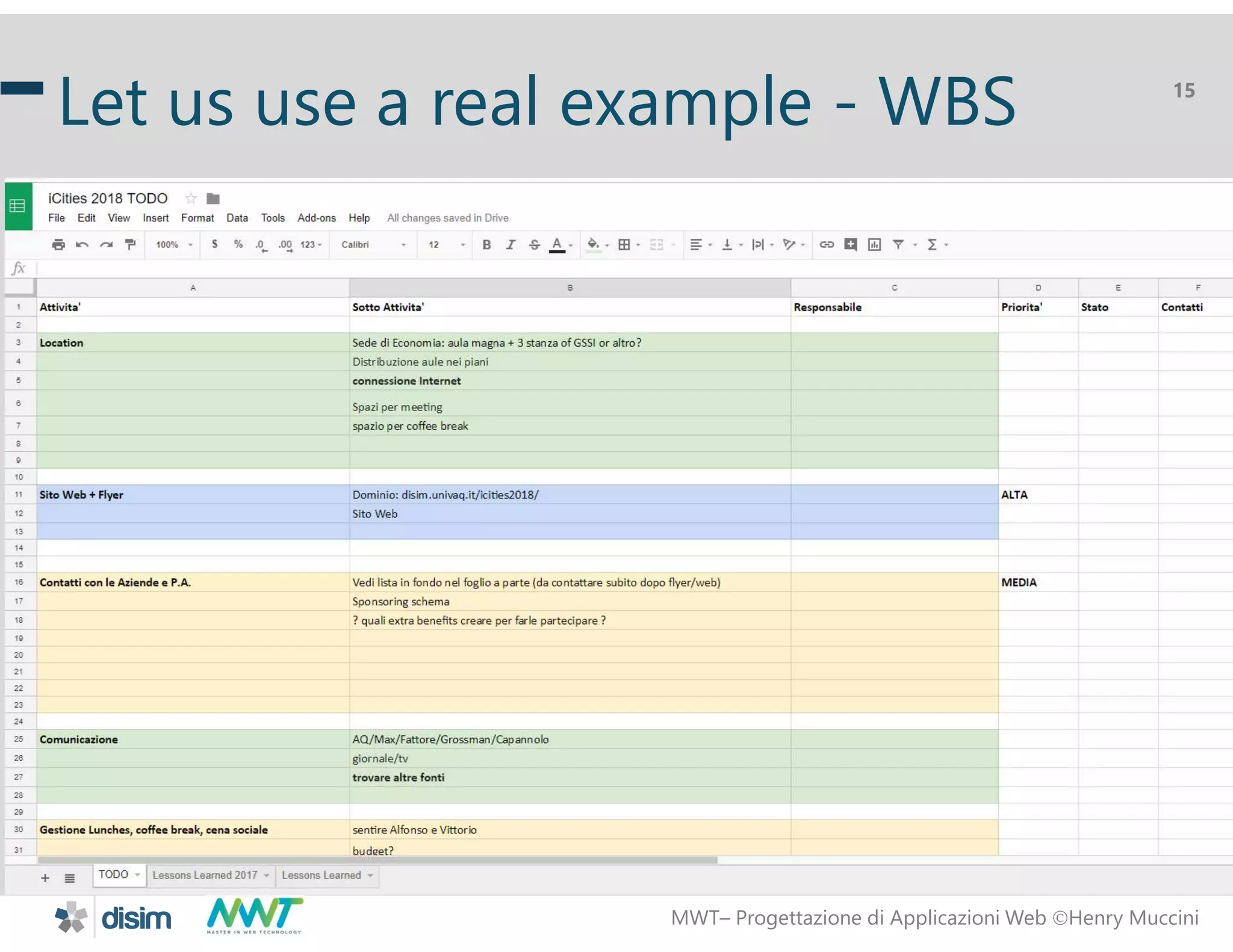Click the merge cells icon
Screen dimensions: 1233x952
pos(657,244)
